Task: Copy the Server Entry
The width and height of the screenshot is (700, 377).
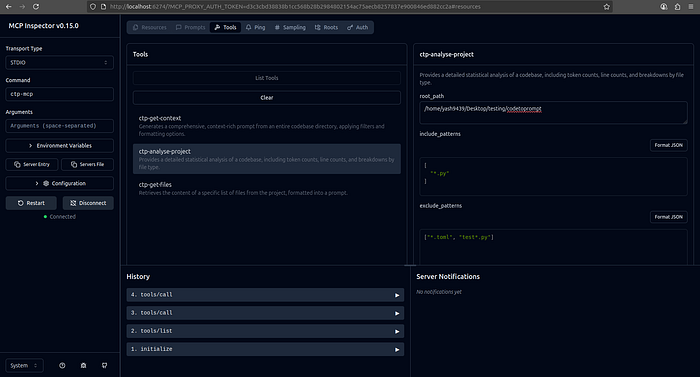Action: tap(31, 164)
